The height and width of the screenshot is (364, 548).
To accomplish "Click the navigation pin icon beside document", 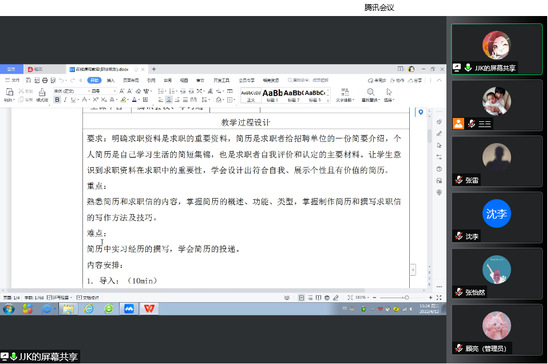I will (421, 112).
